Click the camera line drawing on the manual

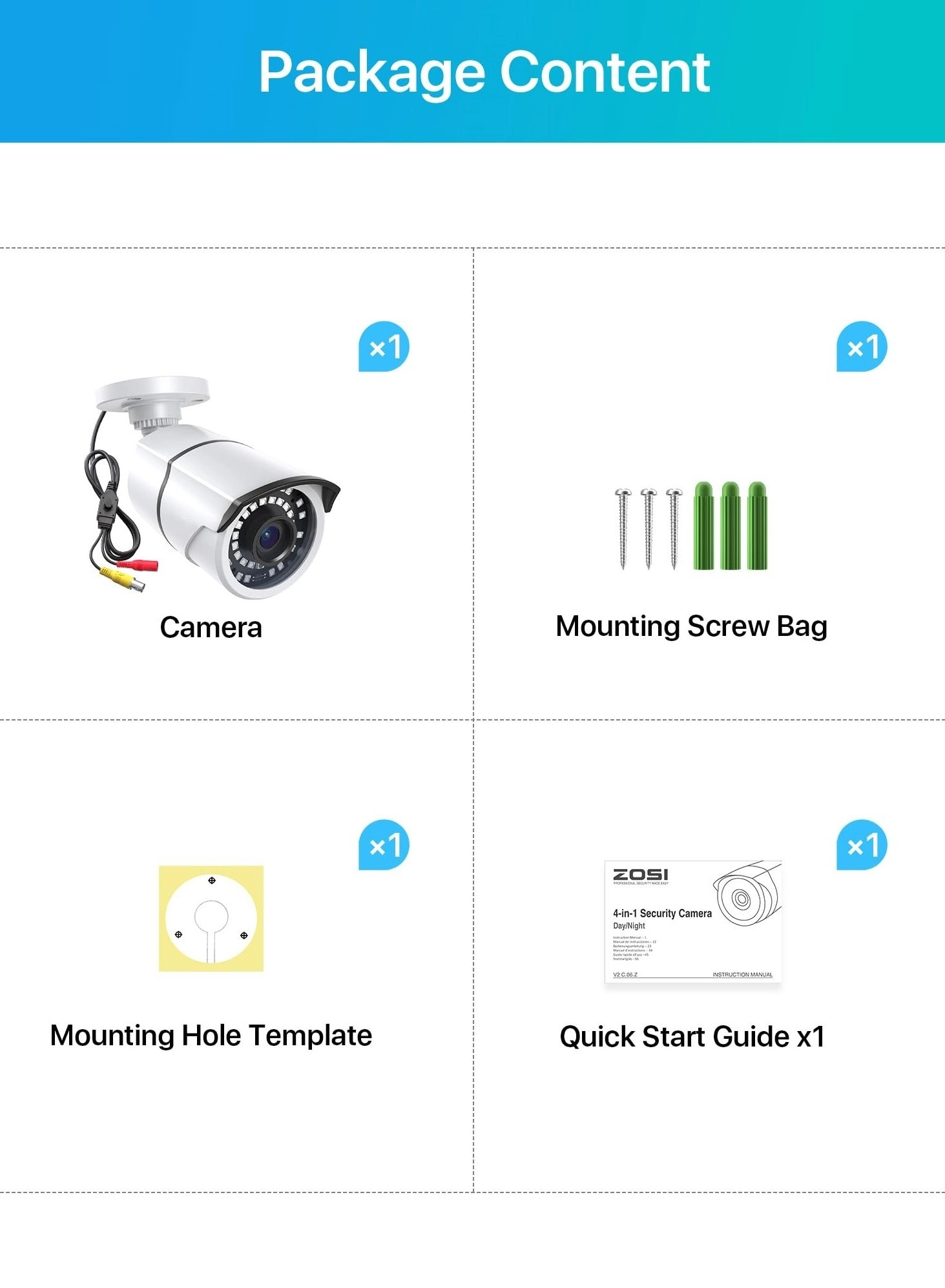[747, 894]
